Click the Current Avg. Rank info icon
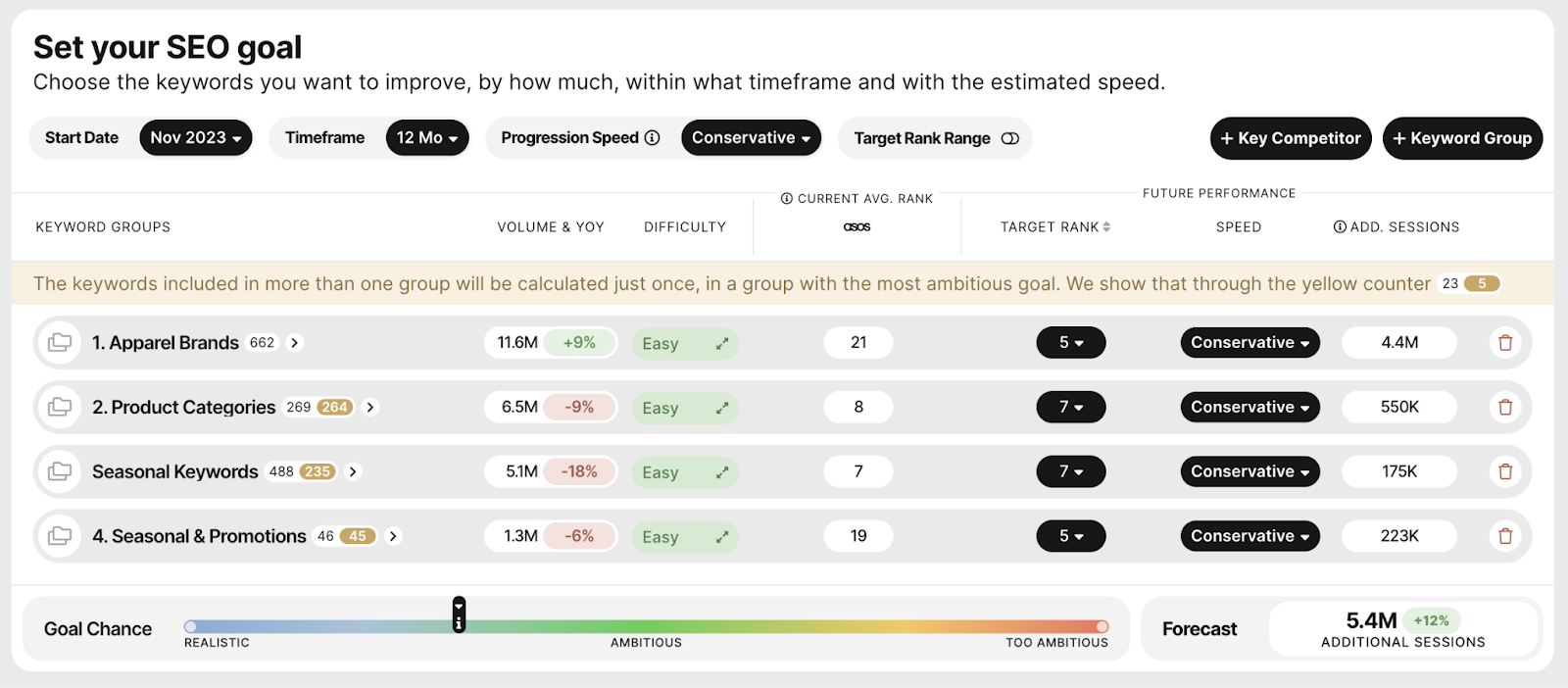 787,199
